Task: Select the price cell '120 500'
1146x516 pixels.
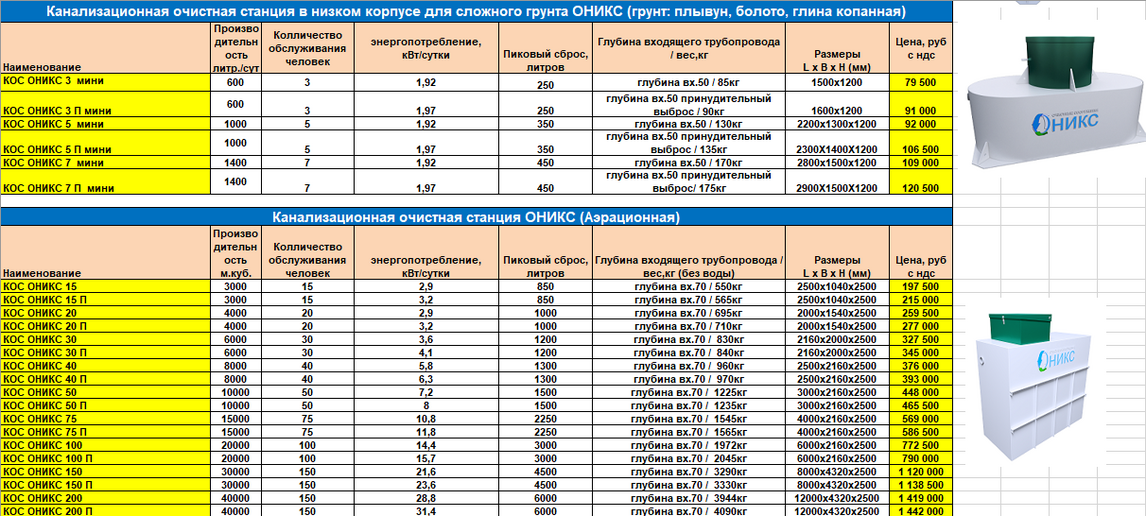Action: pos(921,181)
